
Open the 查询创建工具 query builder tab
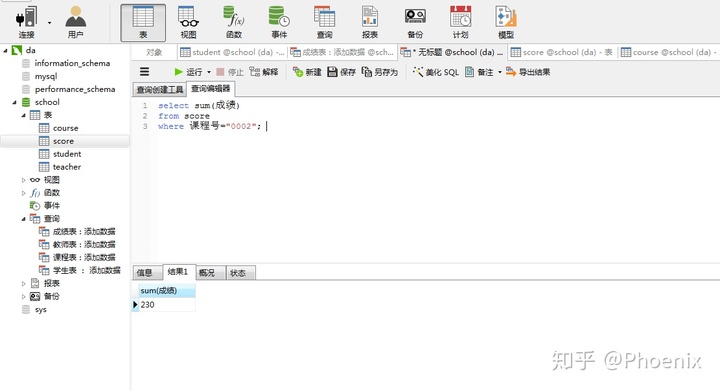click(159, 89)
